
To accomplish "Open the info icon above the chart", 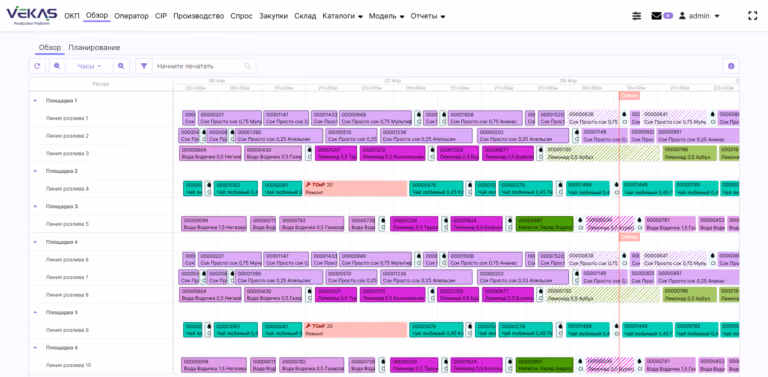I will pyautogui.click(x=731, y=66).
